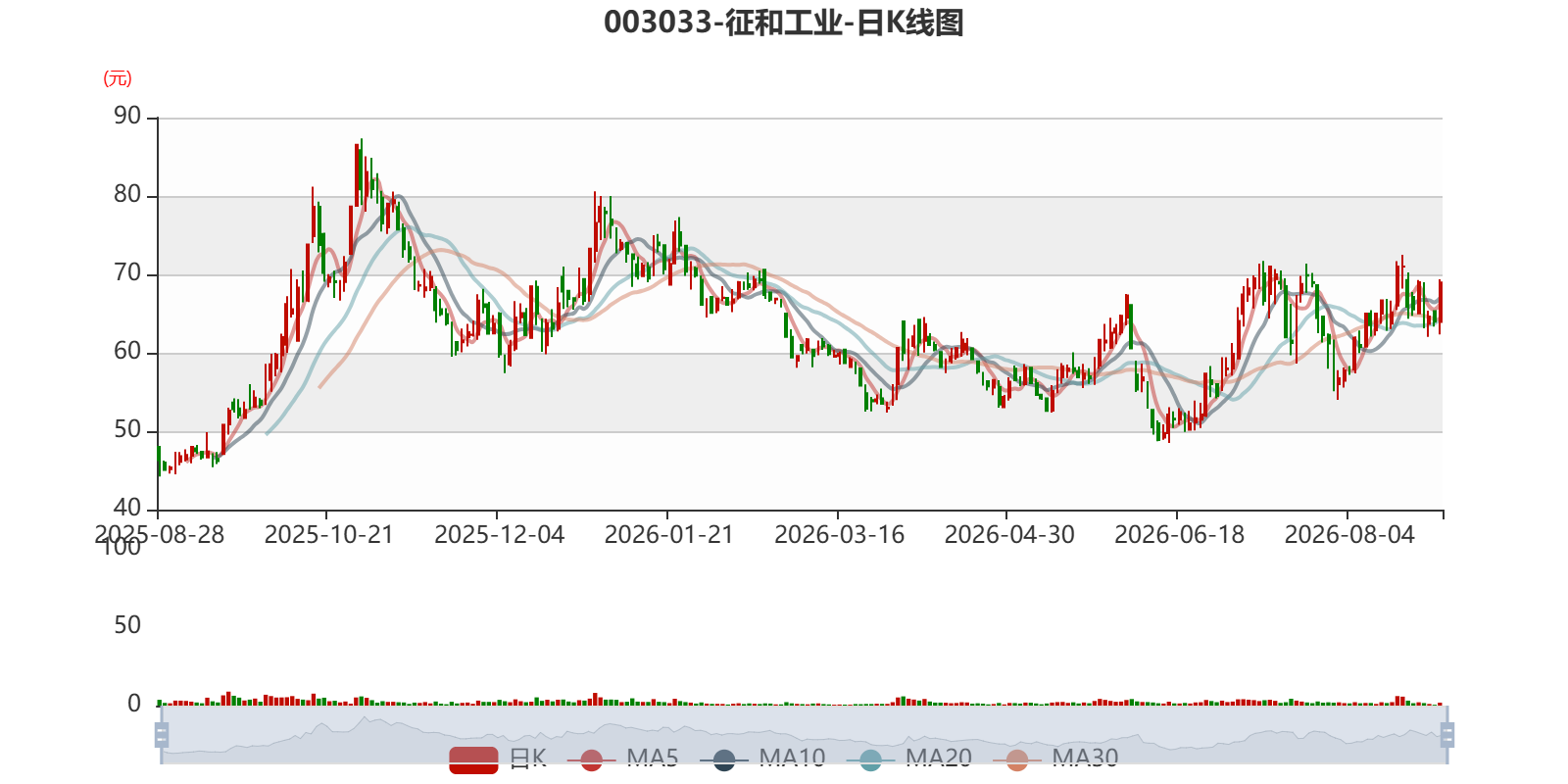Click the 2026-06-18 x-axis date label

pyautogui.click(x=1180, y=535)
